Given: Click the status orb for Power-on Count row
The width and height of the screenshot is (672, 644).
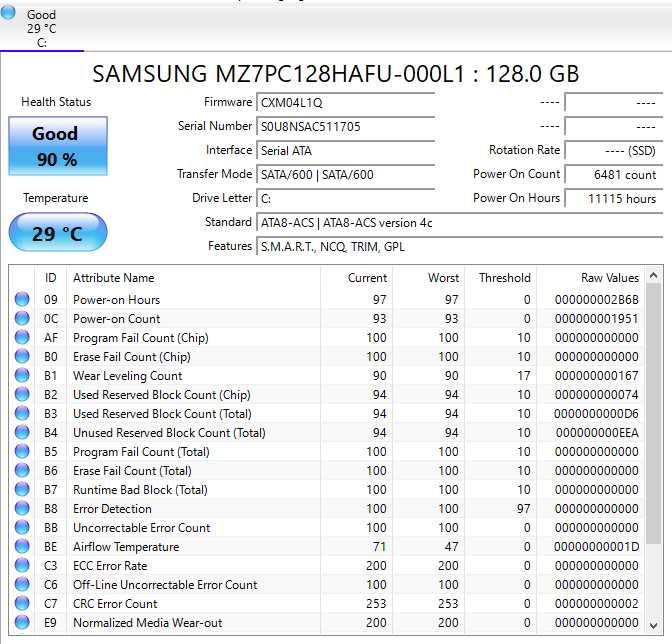Looking at the screenshot, I should (22, 318).
